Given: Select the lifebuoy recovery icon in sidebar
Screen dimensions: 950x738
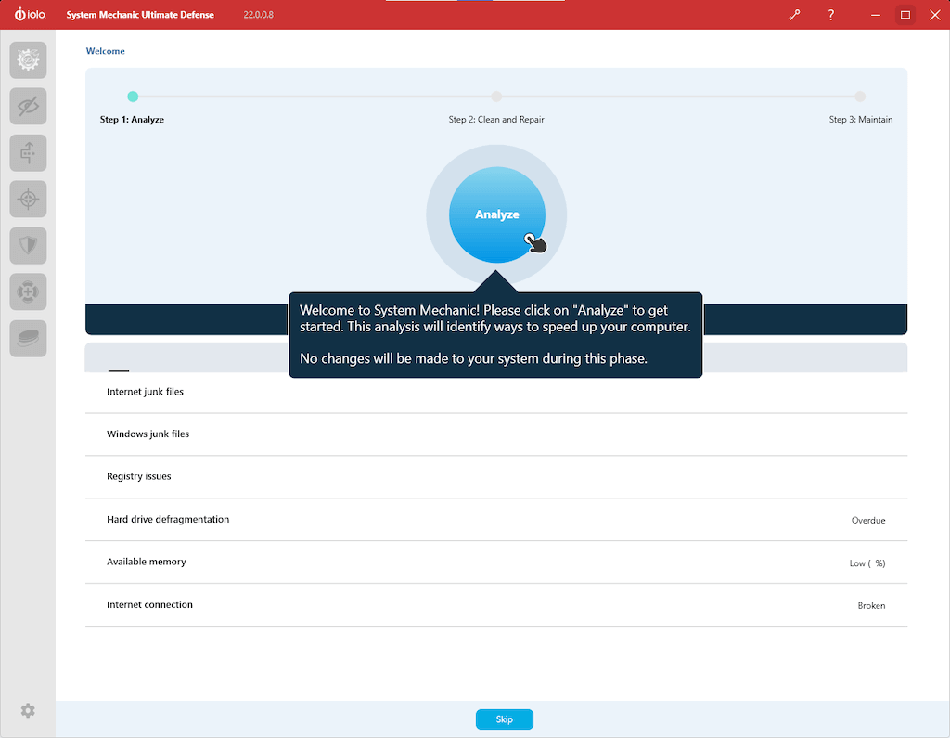Looking at the screenshot, I should click(x=28, y=292).
